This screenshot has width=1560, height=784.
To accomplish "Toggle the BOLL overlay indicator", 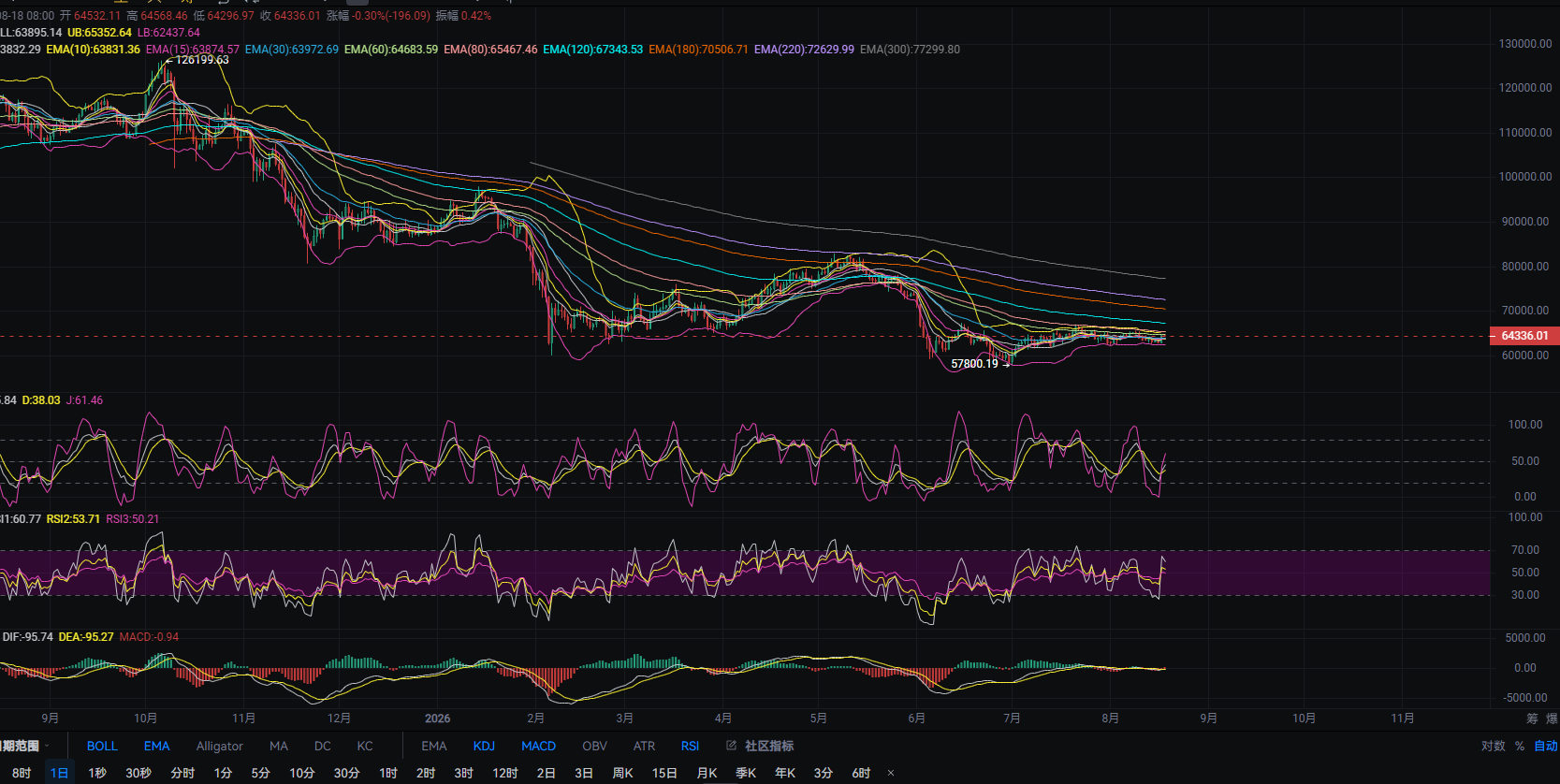I will click(x=102, y=746).
